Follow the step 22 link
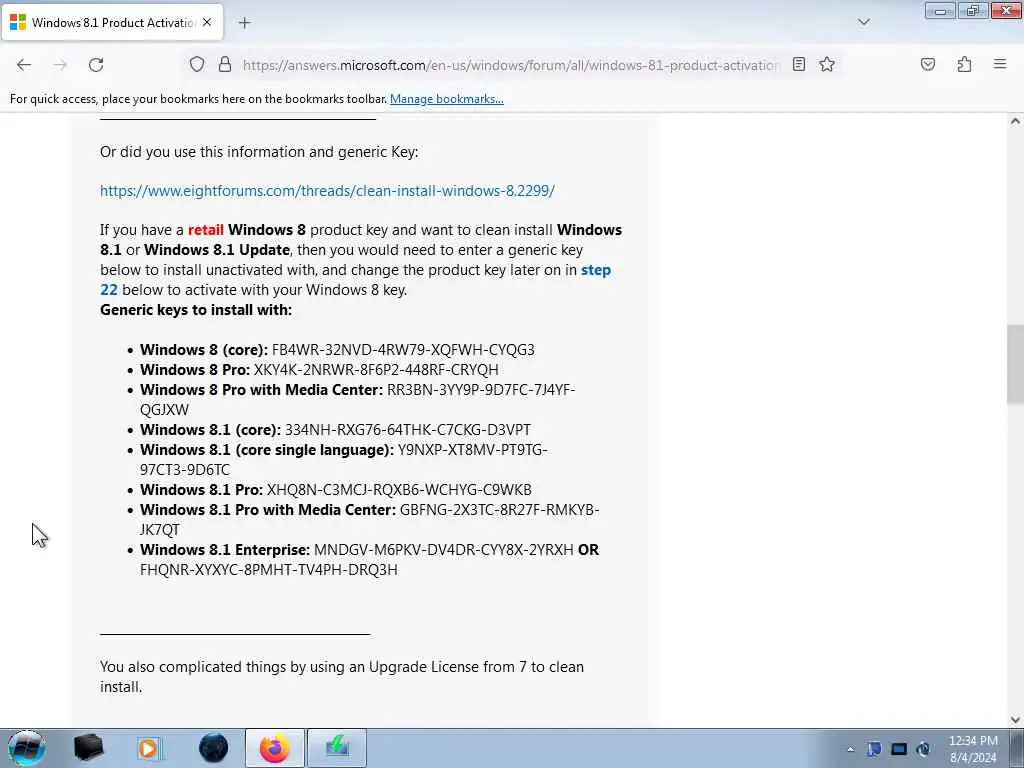This screenshot has width=1024, height=768. coord(355,280)
